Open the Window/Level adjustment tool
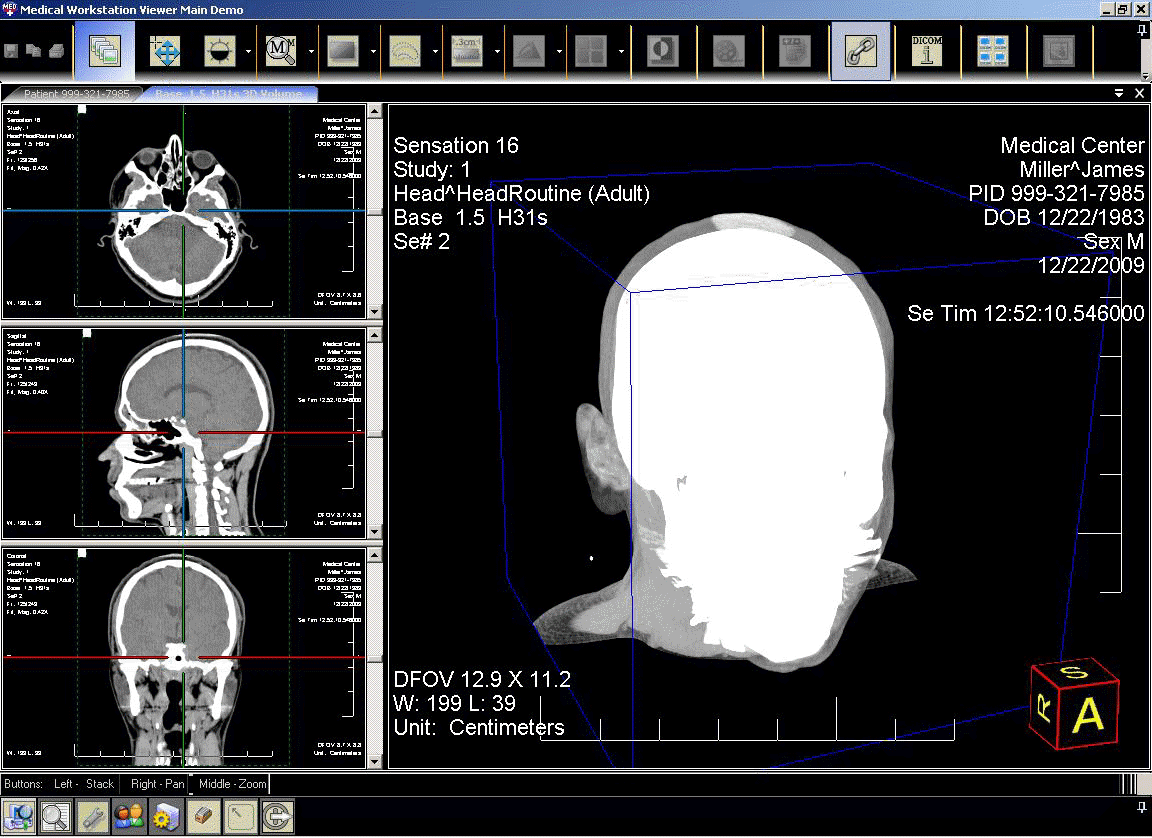The width and height of the screenshot is (1152, 838). (222, 51)
